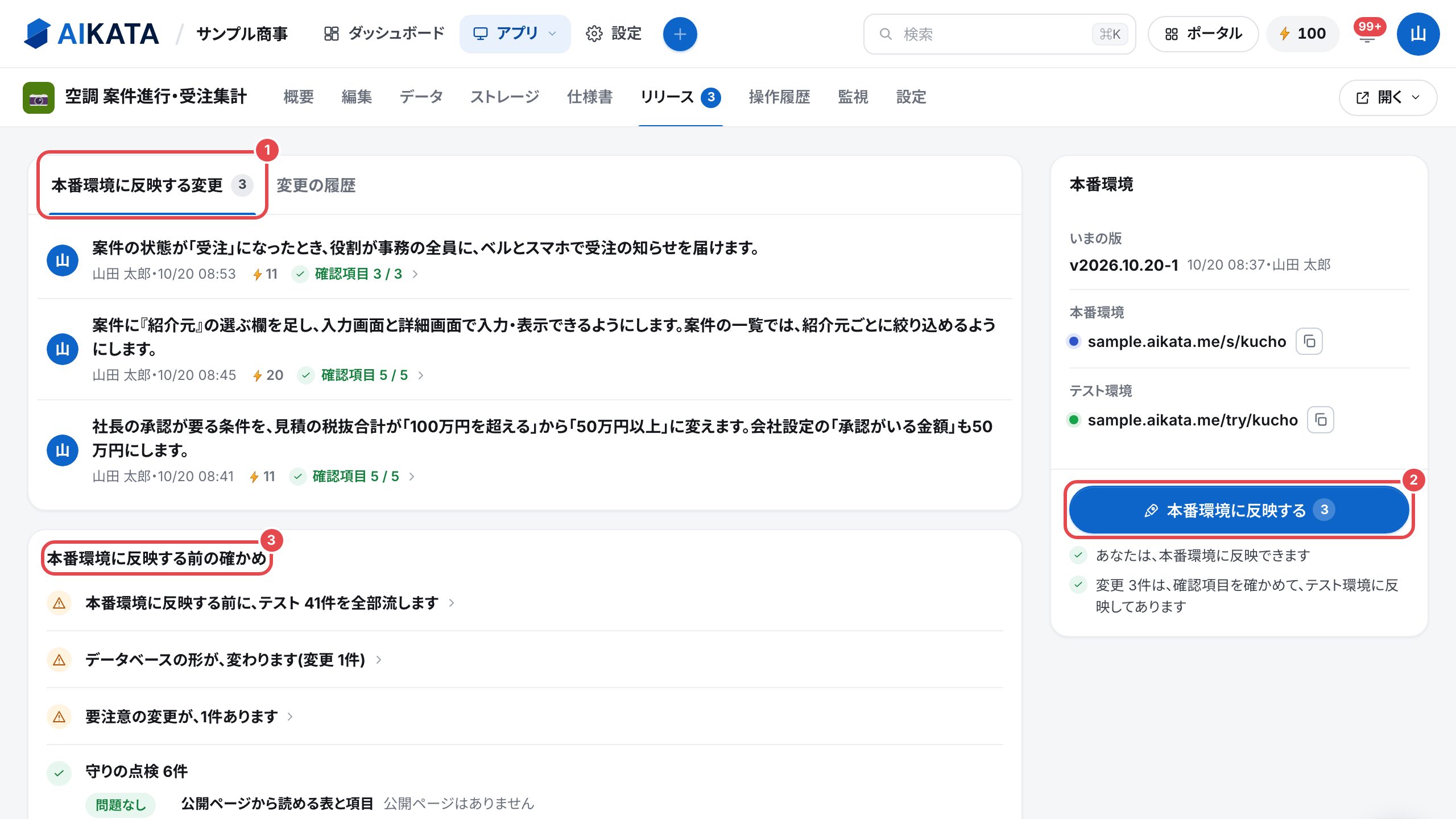Expand 確認項目 3 / 3 details
The width and height of the screenshot is (1456, 819).
coord(355,274)
